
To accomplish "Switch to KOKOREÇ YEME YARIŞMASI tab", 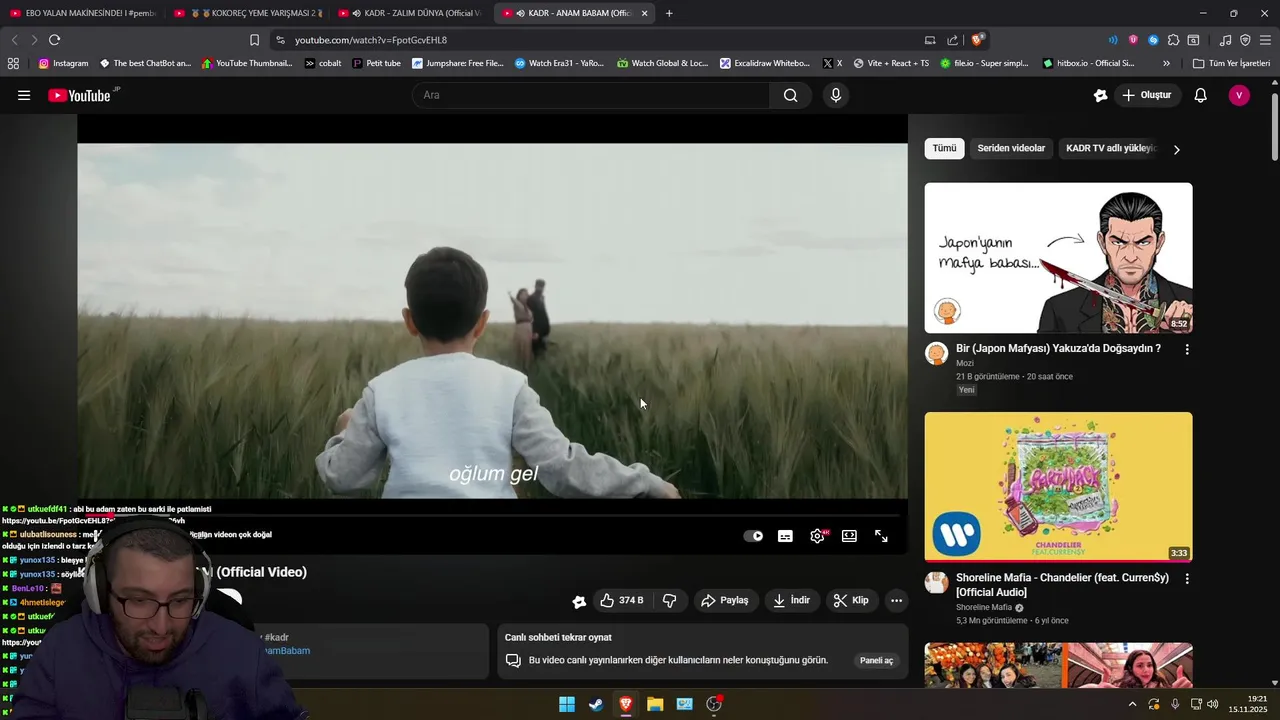I will pyautogui.click(x=248, y=13).
